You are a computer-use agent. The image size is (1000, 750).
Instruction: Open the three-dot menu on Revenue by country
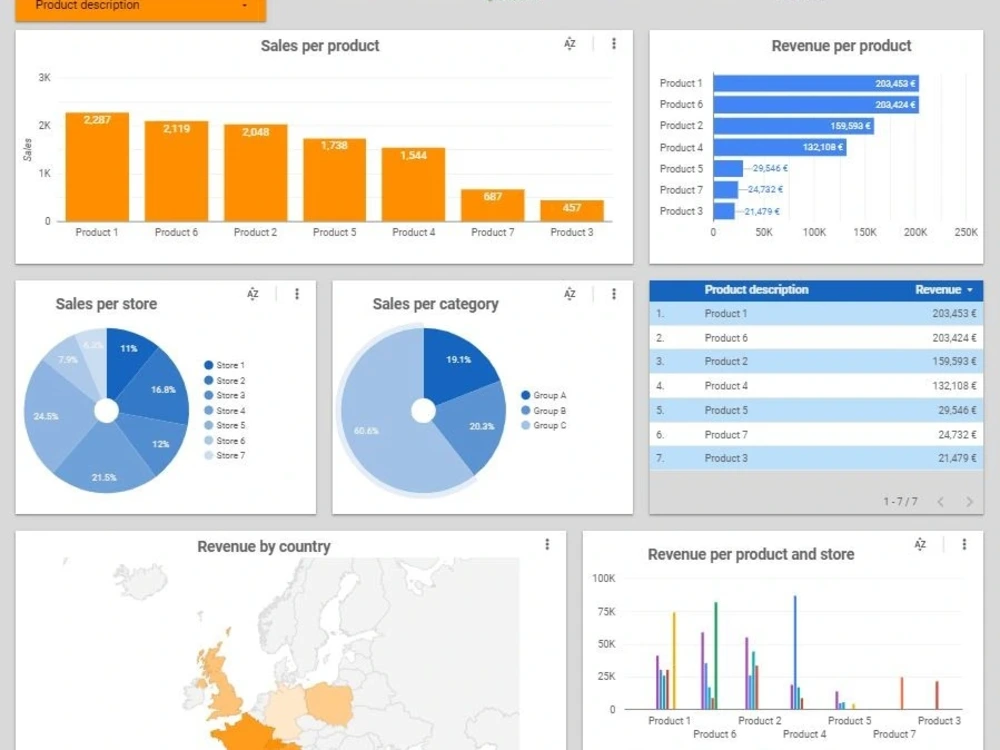point(547,544)
